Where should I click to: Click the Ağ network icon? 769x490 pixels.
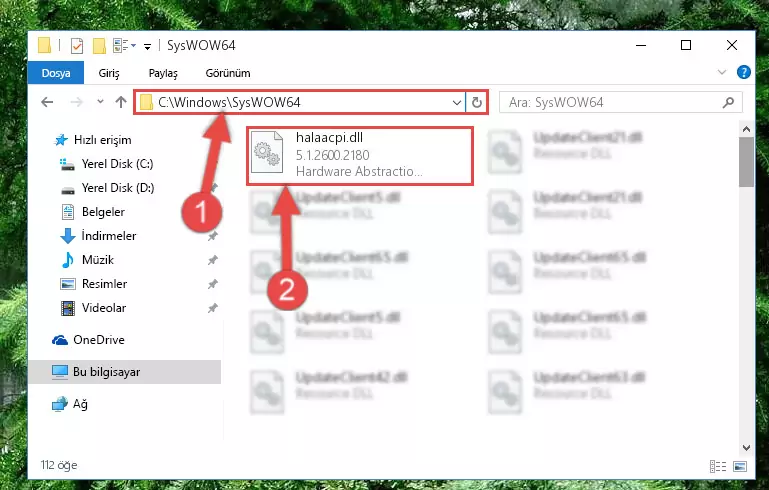click(x=60, y=404)
